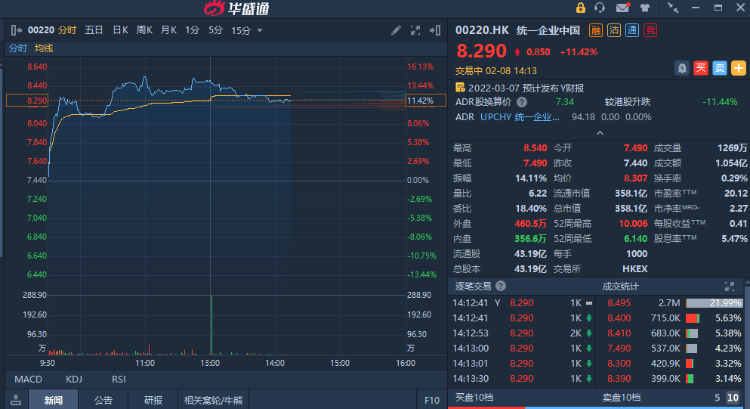The width and height of the screenshot is (750, 409).
Task: Show ADR conversion price help
Action: (522, 102)
